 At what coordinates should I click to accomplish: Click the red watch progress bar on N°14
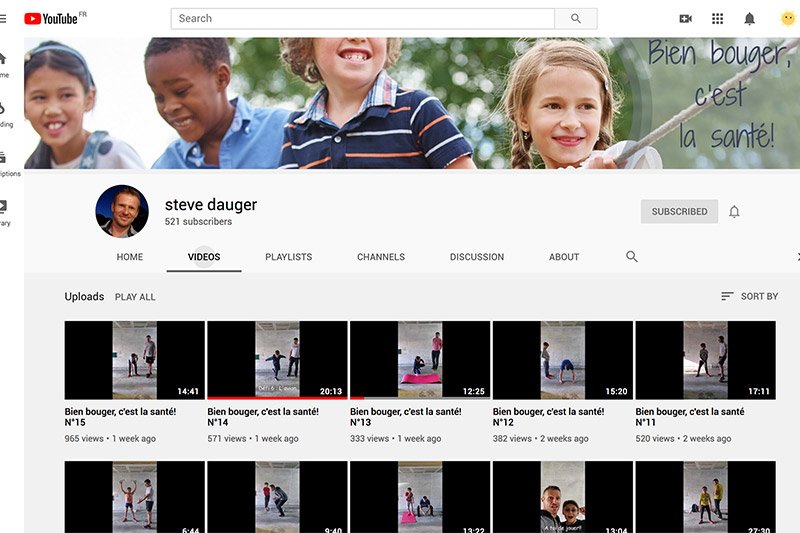click(x=277, y=398)
